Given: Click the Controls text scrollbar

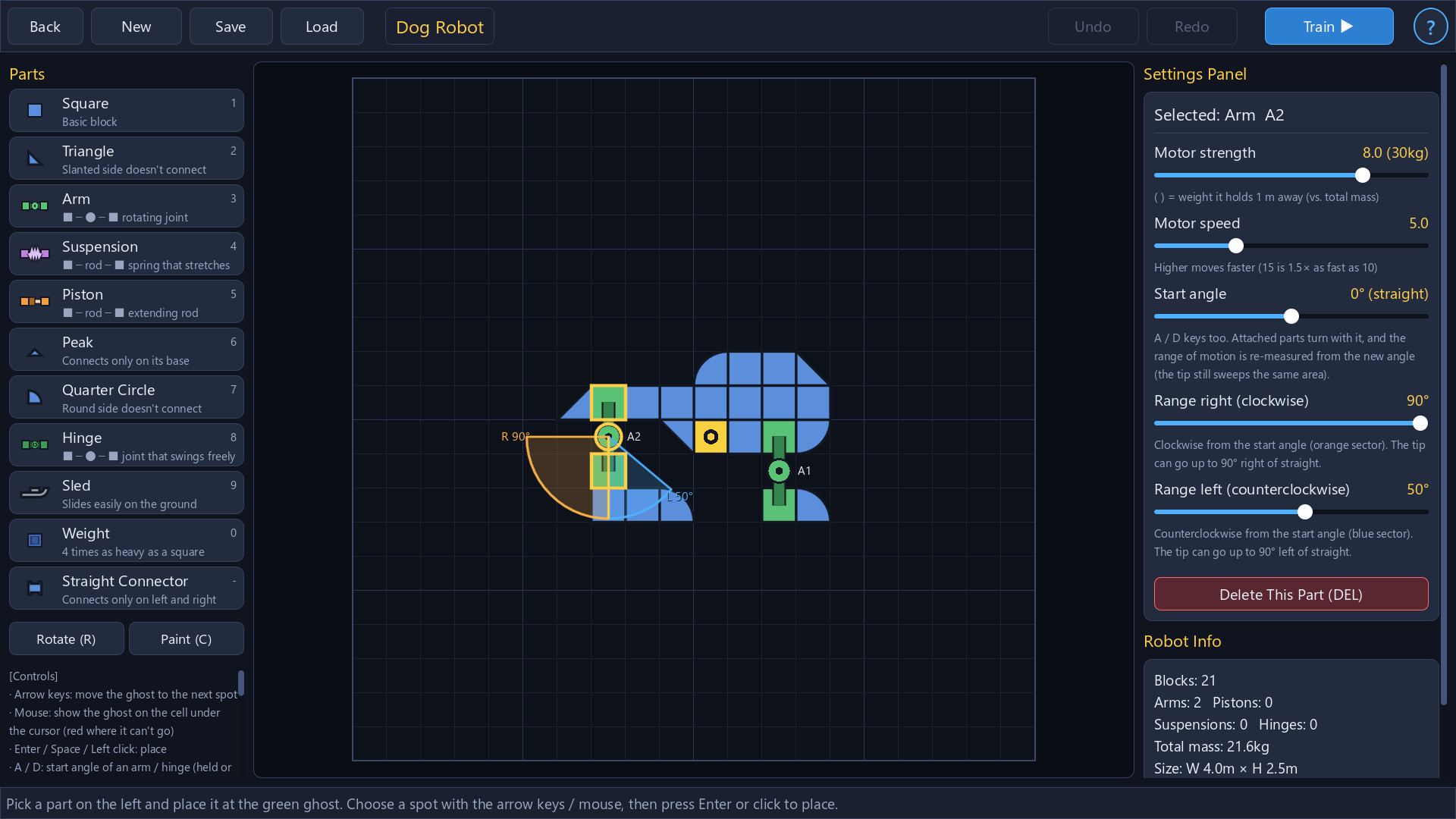Looking at the screenshot, I should point(241,682).
